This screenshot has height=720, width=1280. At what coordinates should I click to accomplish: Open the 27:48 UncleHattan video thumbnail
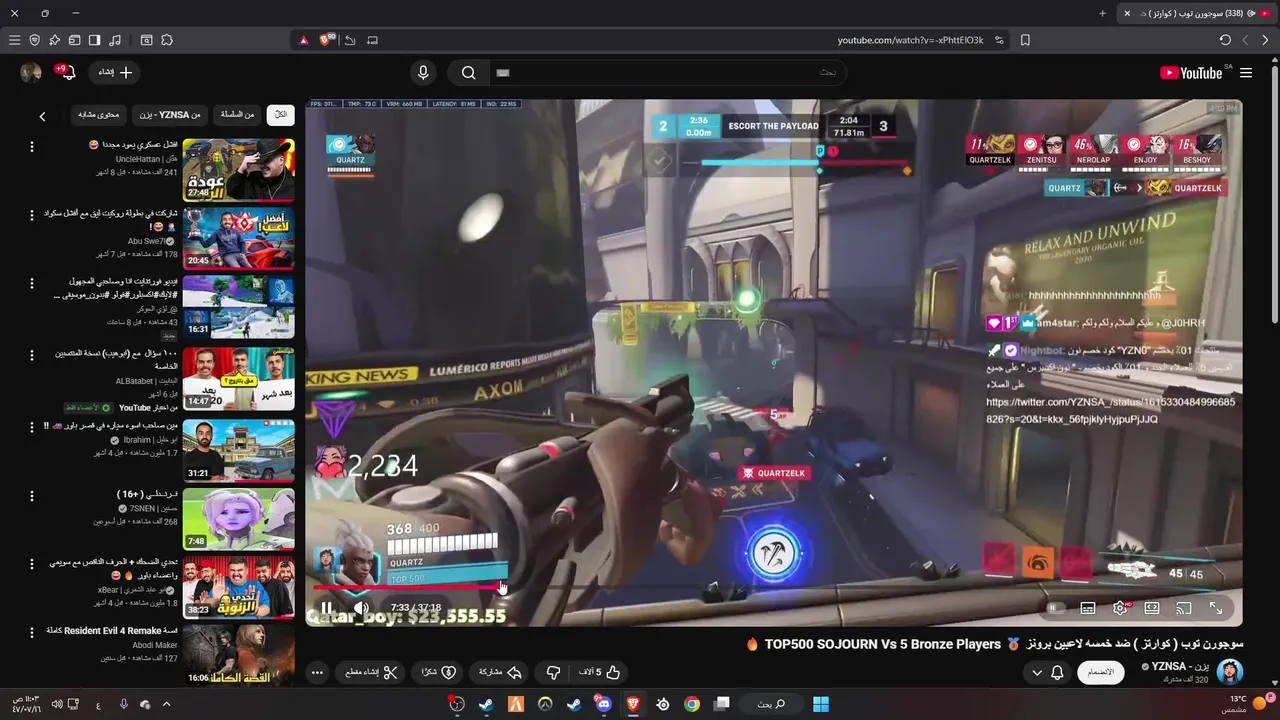(238, 170)
